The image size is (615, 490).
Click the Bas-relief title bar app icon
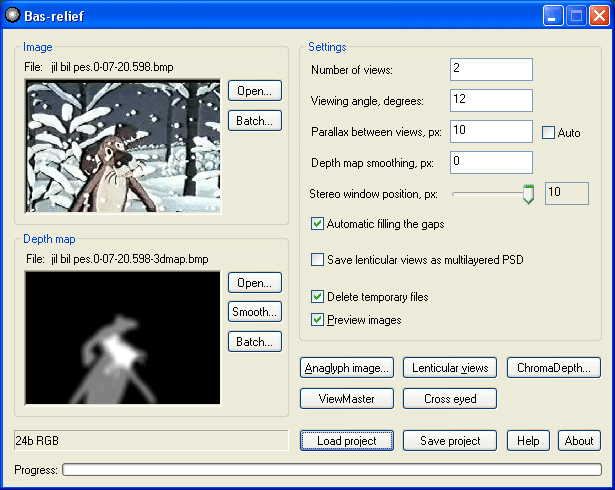tap(15, 15)
